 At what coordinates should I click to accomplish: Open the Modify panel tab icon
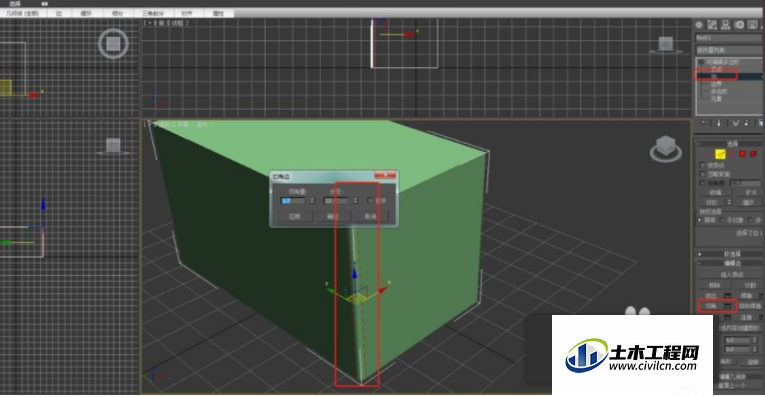[x=712, y=24]
